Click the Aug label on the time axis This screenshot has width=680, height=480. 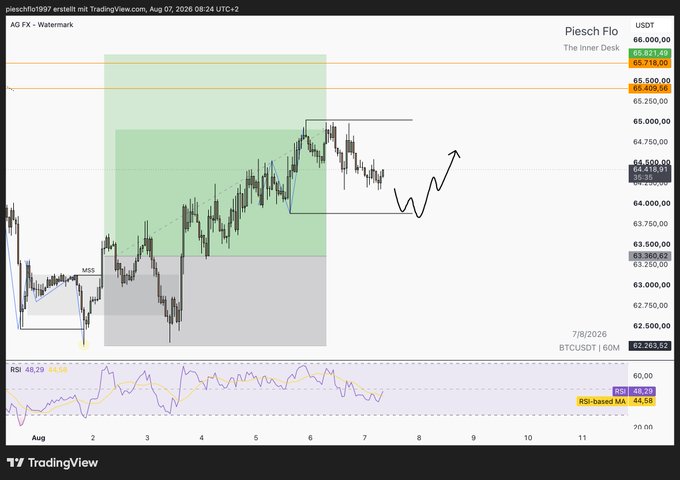[39, 438]
